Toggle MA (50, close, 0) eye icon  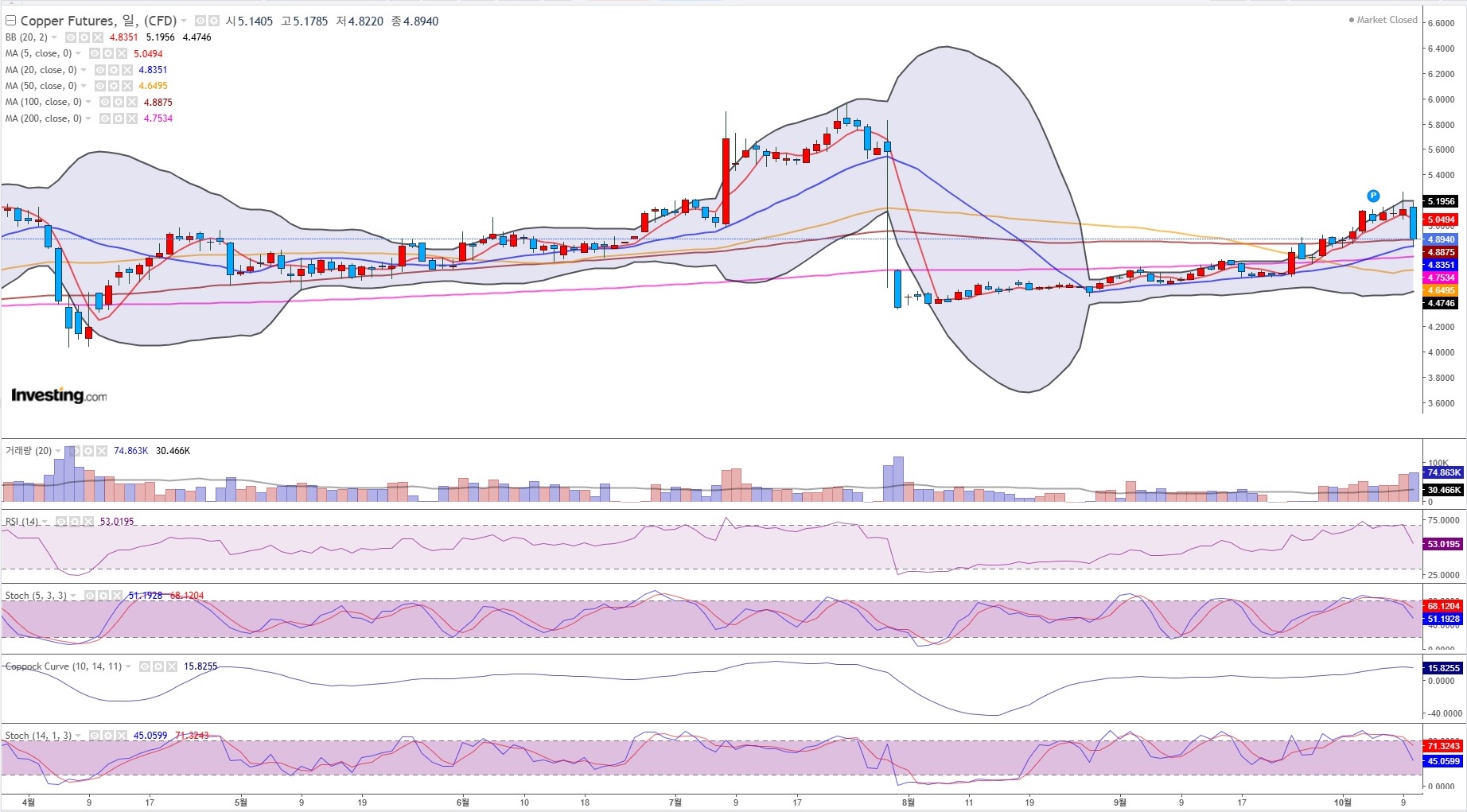click(100, 86)
